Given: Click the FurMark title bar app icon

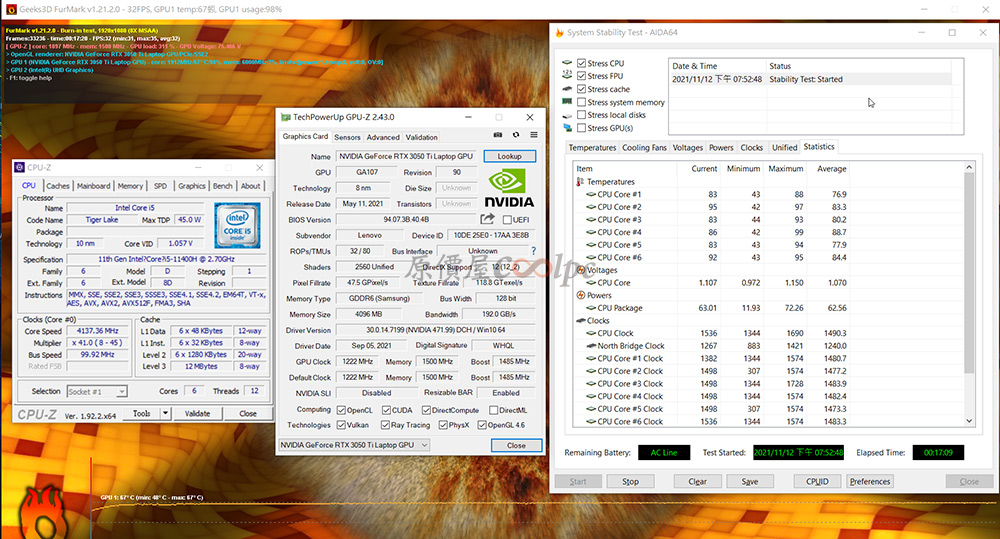Looking at the screenshot, I should (11, 10).
